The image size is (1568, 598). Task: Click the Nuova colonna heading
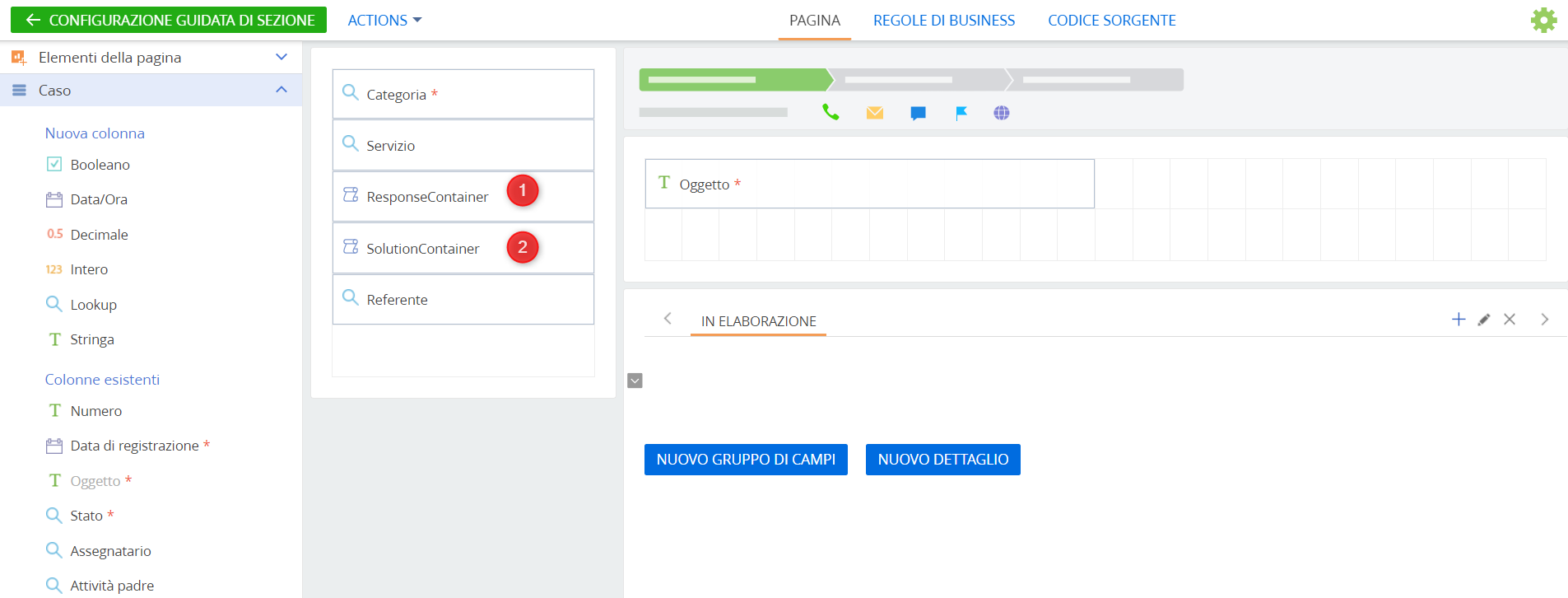coord(95,133)
